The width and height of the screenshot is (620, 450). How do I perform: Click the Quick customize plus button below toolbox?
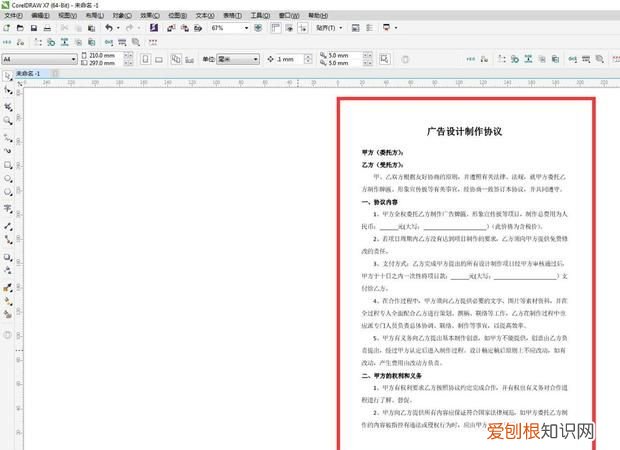tap(8, 335)
